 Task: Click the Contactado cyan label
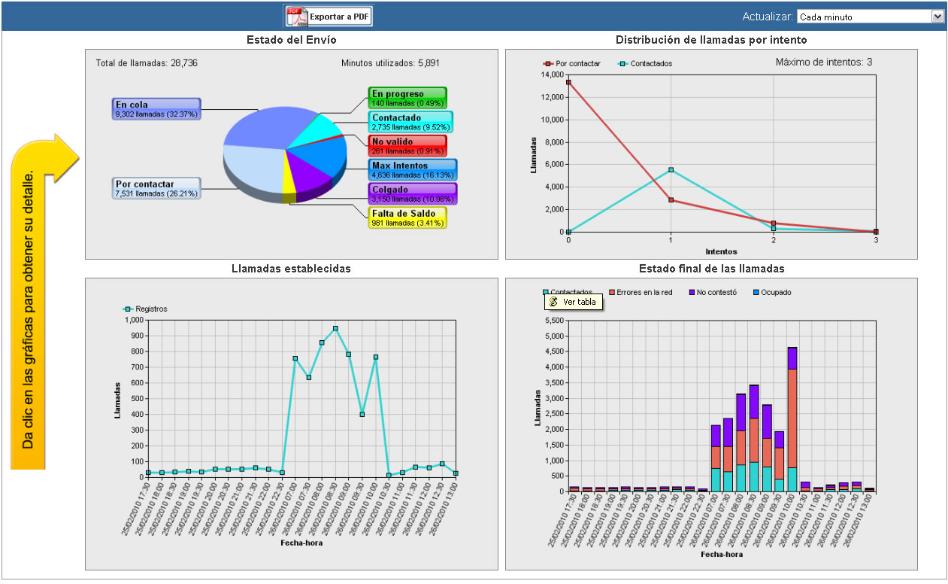click(411, 122)
